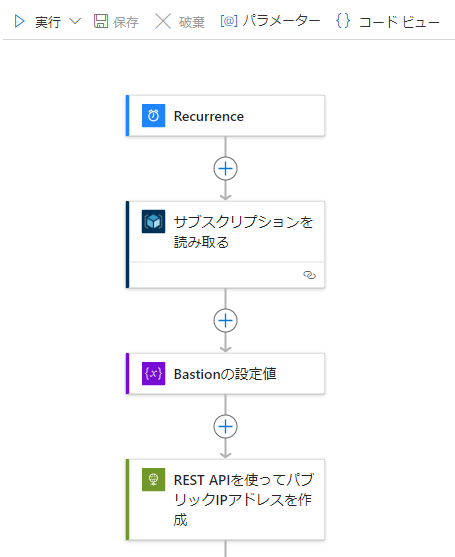Open the Bastionの設定値 variable action
This screenshot has width=455, height=557.
point(226,373)
